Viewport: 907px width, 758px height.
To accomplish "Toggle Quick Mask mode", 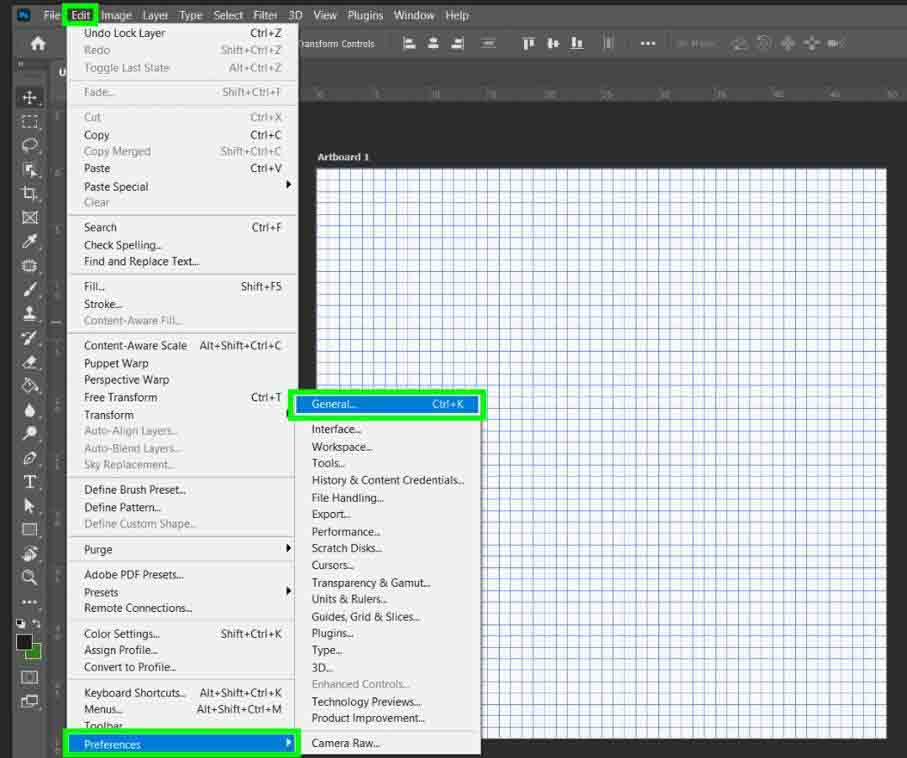I will (x=30, y=678).
